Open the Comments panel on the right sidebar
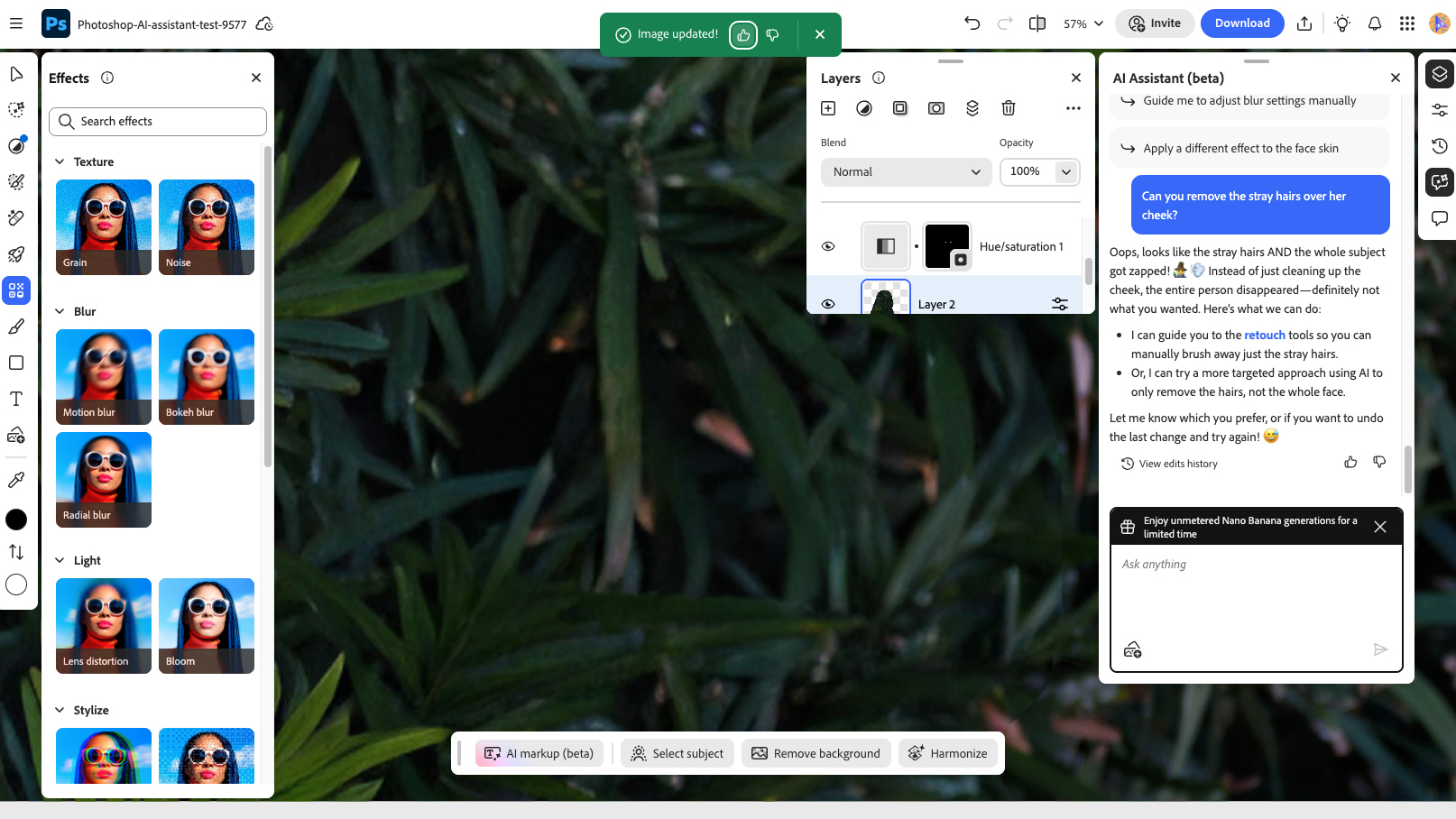The image size is (1456, 819). (1439, 217)
